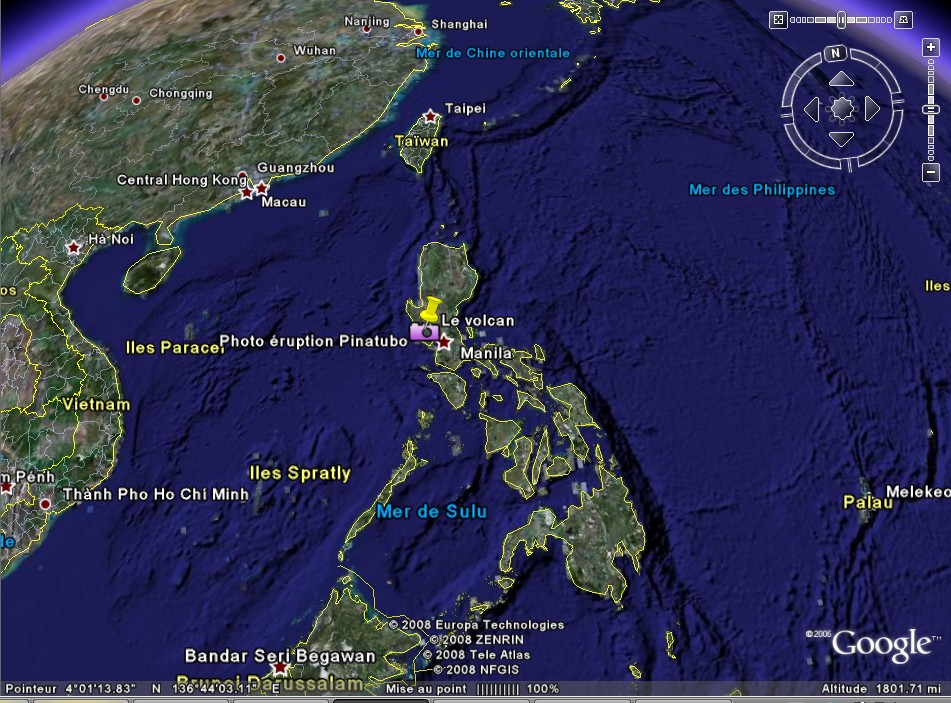951x703 pixels.
Task: Select the Taipei star marker
Action: pos(431,117)
